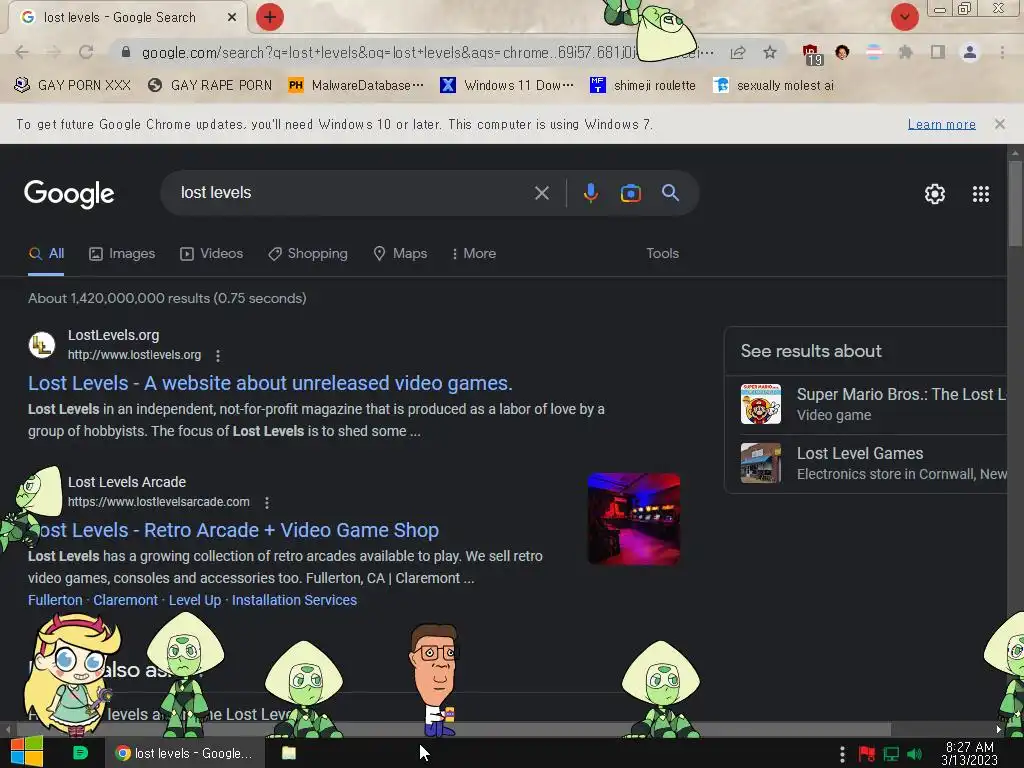Viewport: 1024px width, 768px height.
Task: Open the green app icon on taskbar
Action: click(x=80, y=753)
